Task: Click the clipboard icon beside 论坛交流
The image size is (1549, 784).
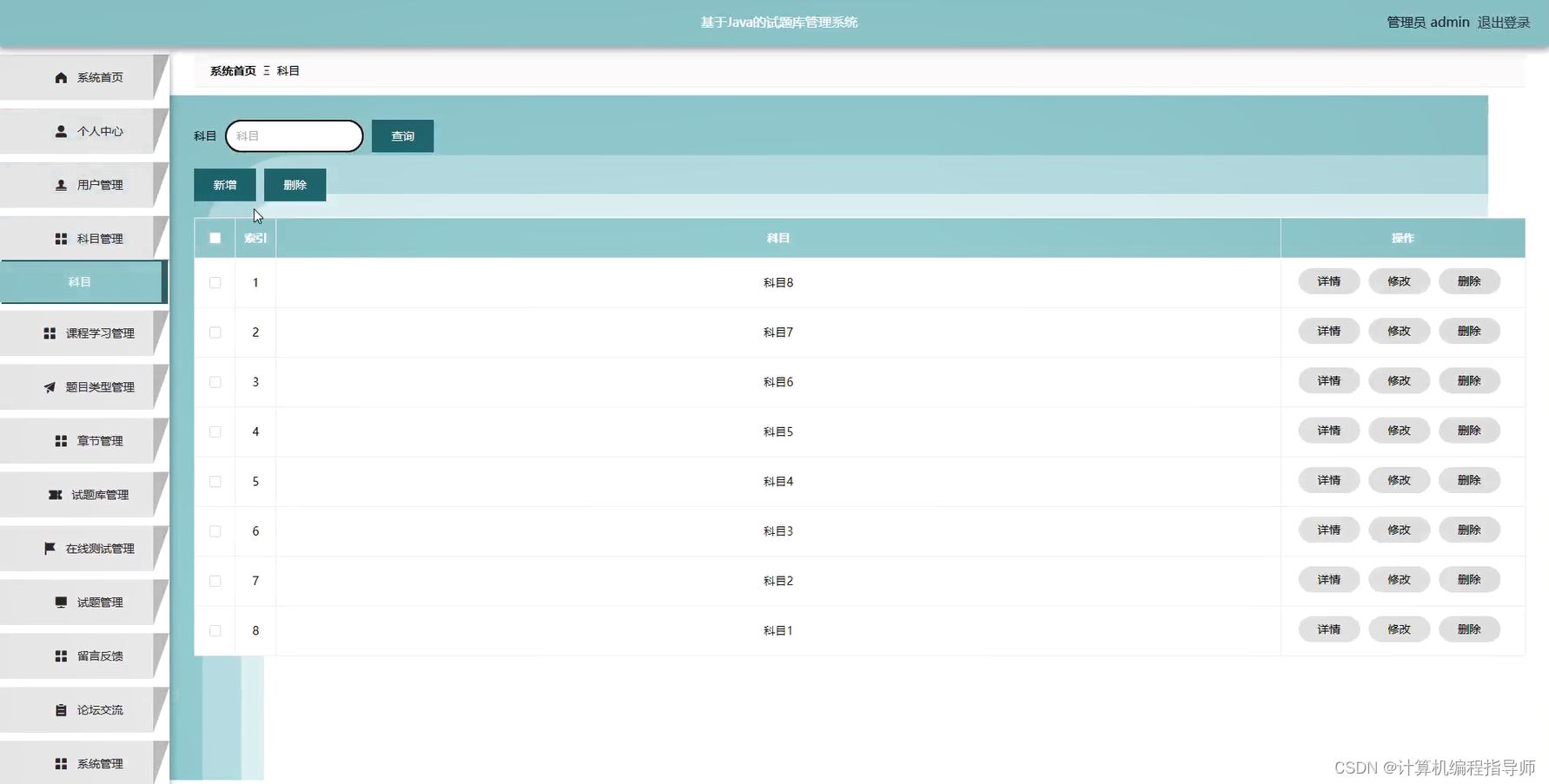Action: pos(61,710)
